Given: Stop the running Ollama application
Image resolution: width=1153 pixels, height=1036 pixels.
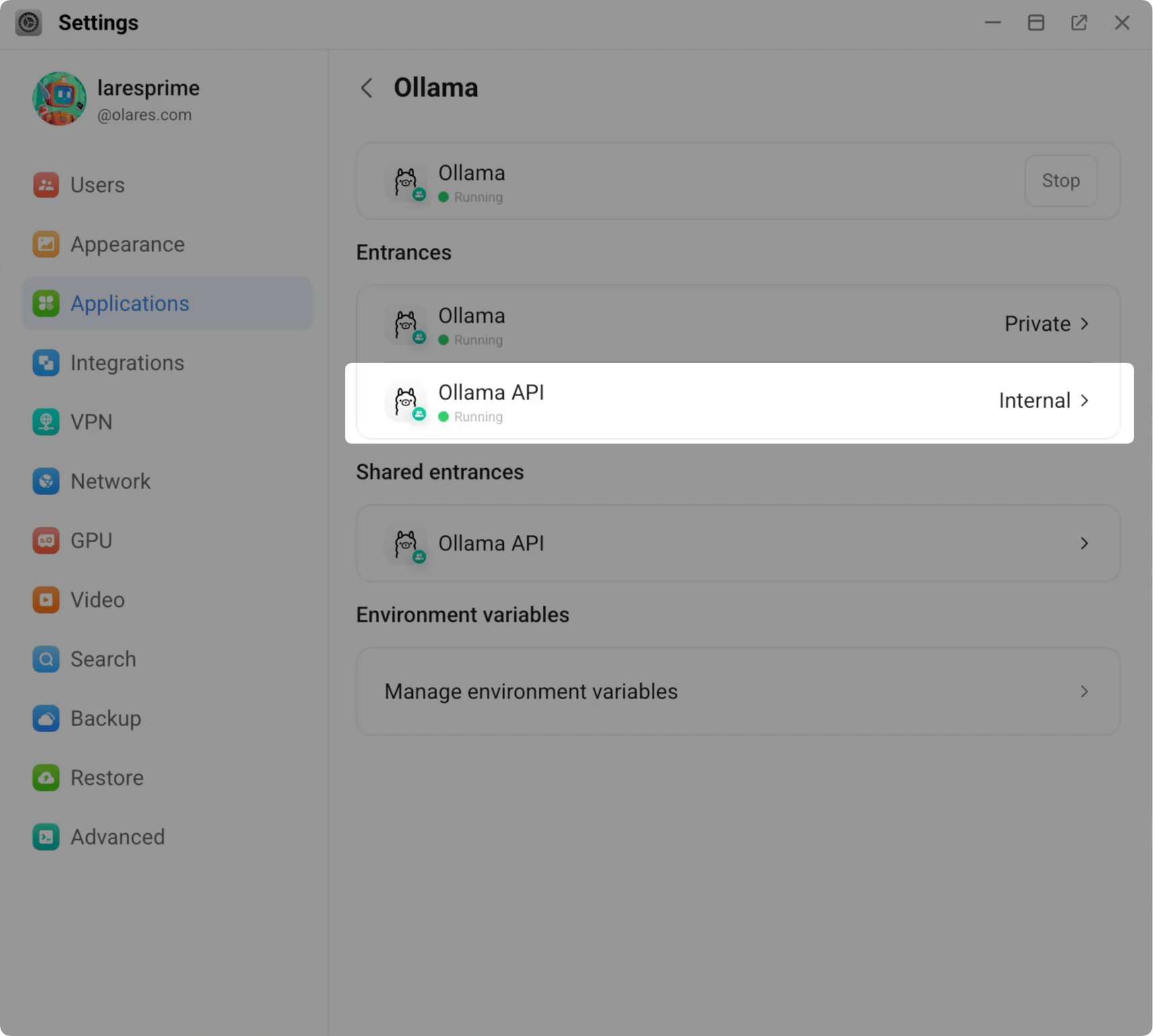Looking at the screenshot, I should 1060,181.
